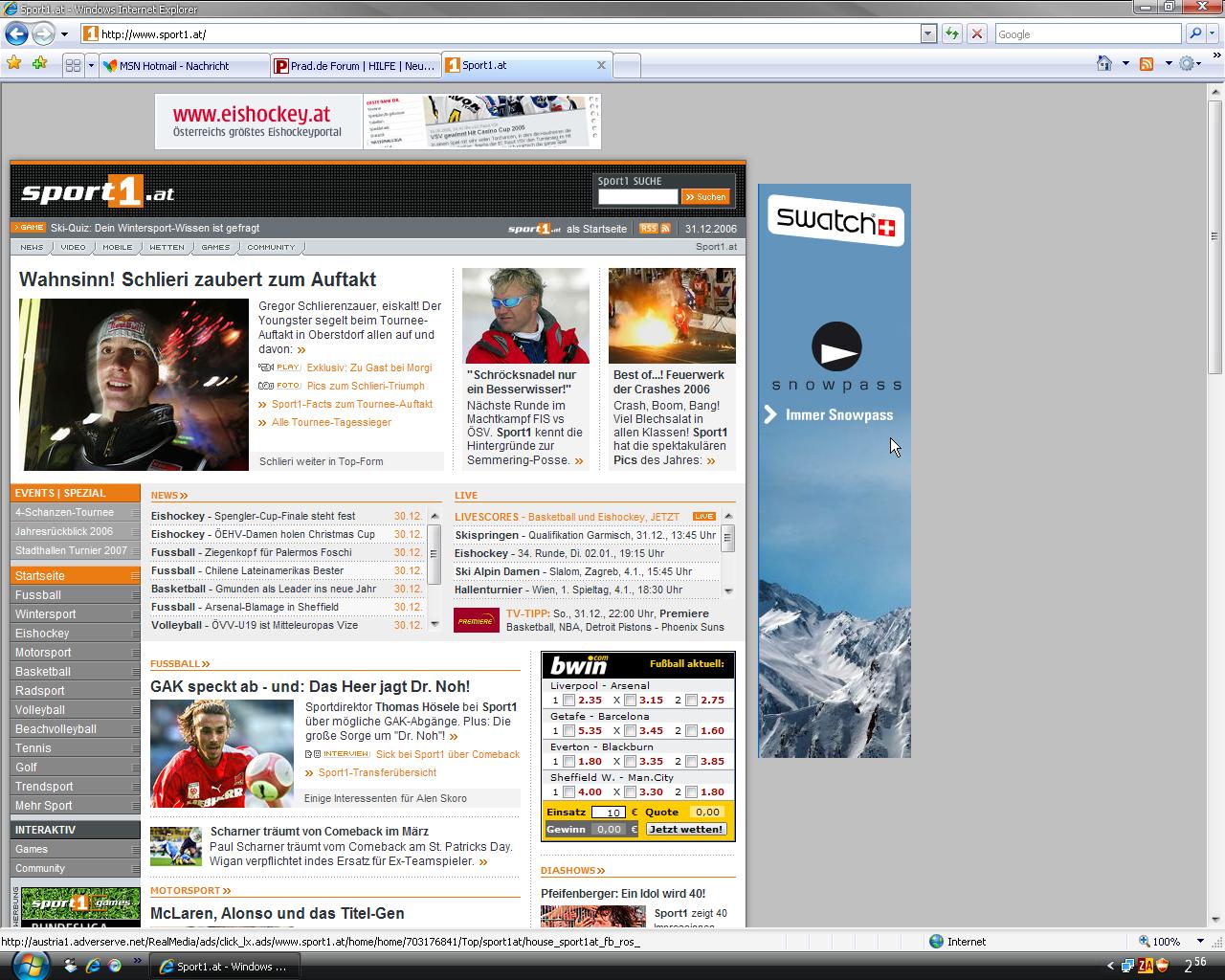Viewport: 1225px width, 980px height.
Task: Click the Refresh page icon
Action: [x=951, y=33]
